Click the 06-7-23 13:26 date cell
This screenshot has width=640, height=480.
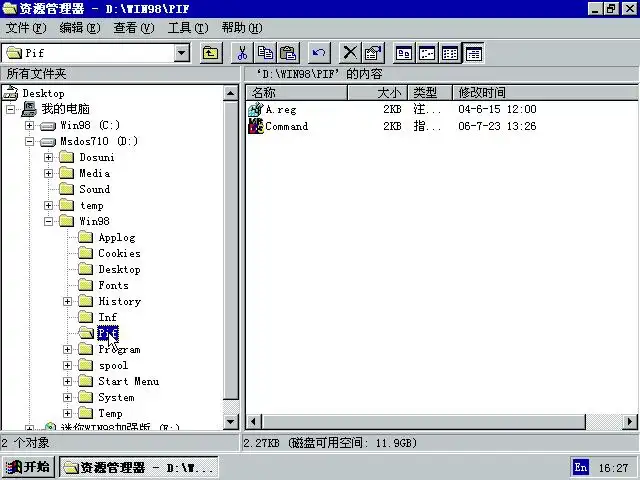[x=497, y=126]
